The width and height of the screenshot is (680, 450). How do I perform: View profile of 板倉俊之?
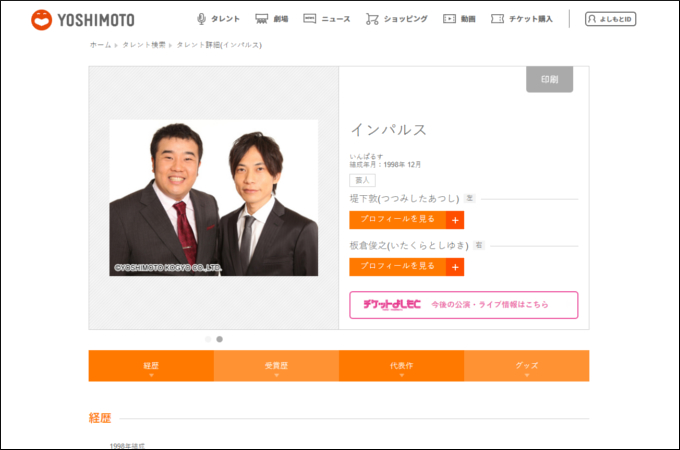coord(406,267)
